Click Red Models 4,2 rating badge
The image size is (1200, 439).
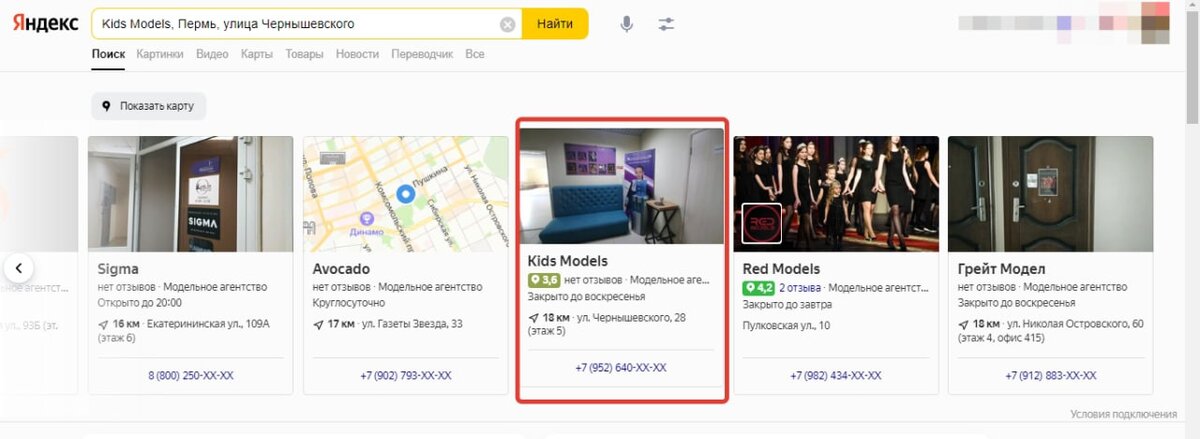tap(759, 287)
